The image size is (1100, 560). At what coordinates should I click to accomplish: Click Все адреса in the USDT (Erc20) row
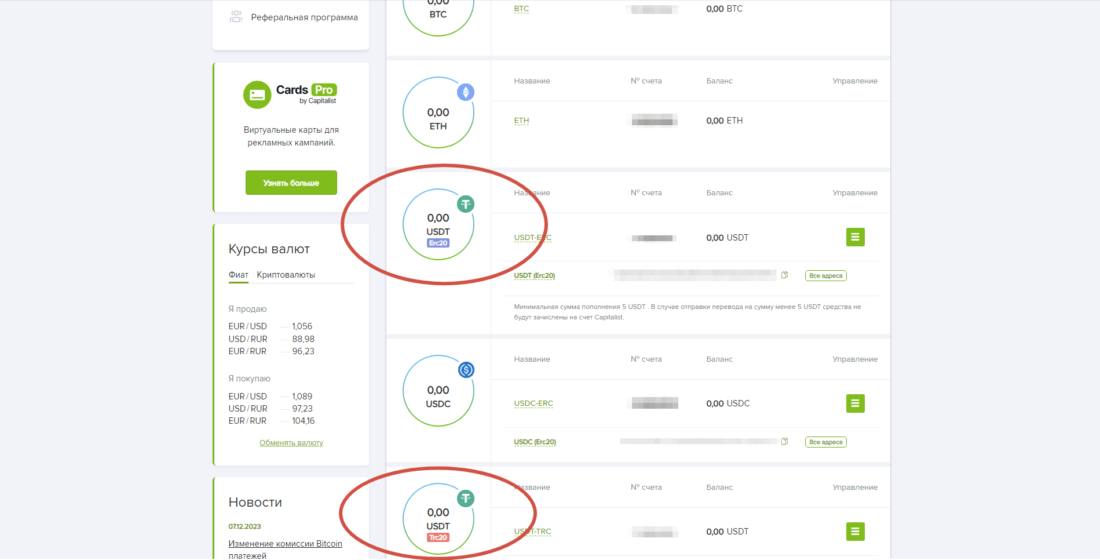[x=826, y=276]
